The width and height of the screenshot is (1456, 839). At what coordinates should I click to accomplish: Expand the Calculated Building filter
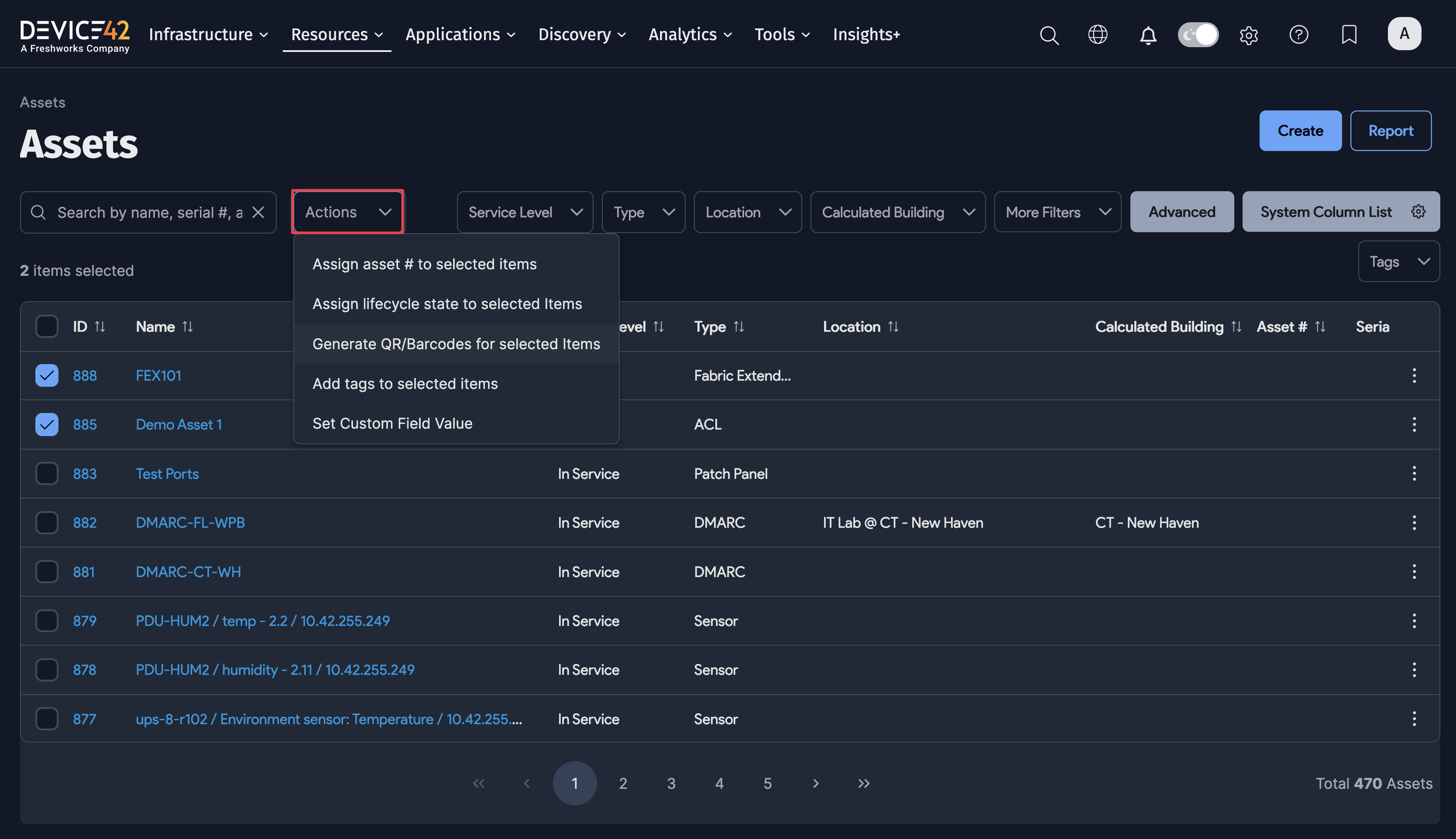[x=897, y=211]
